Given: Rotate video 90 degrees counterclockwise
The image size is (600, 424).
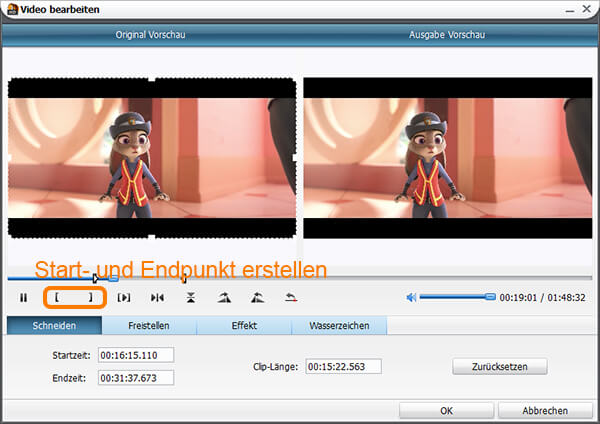Looking at the screenshot, I should point(258,297).
